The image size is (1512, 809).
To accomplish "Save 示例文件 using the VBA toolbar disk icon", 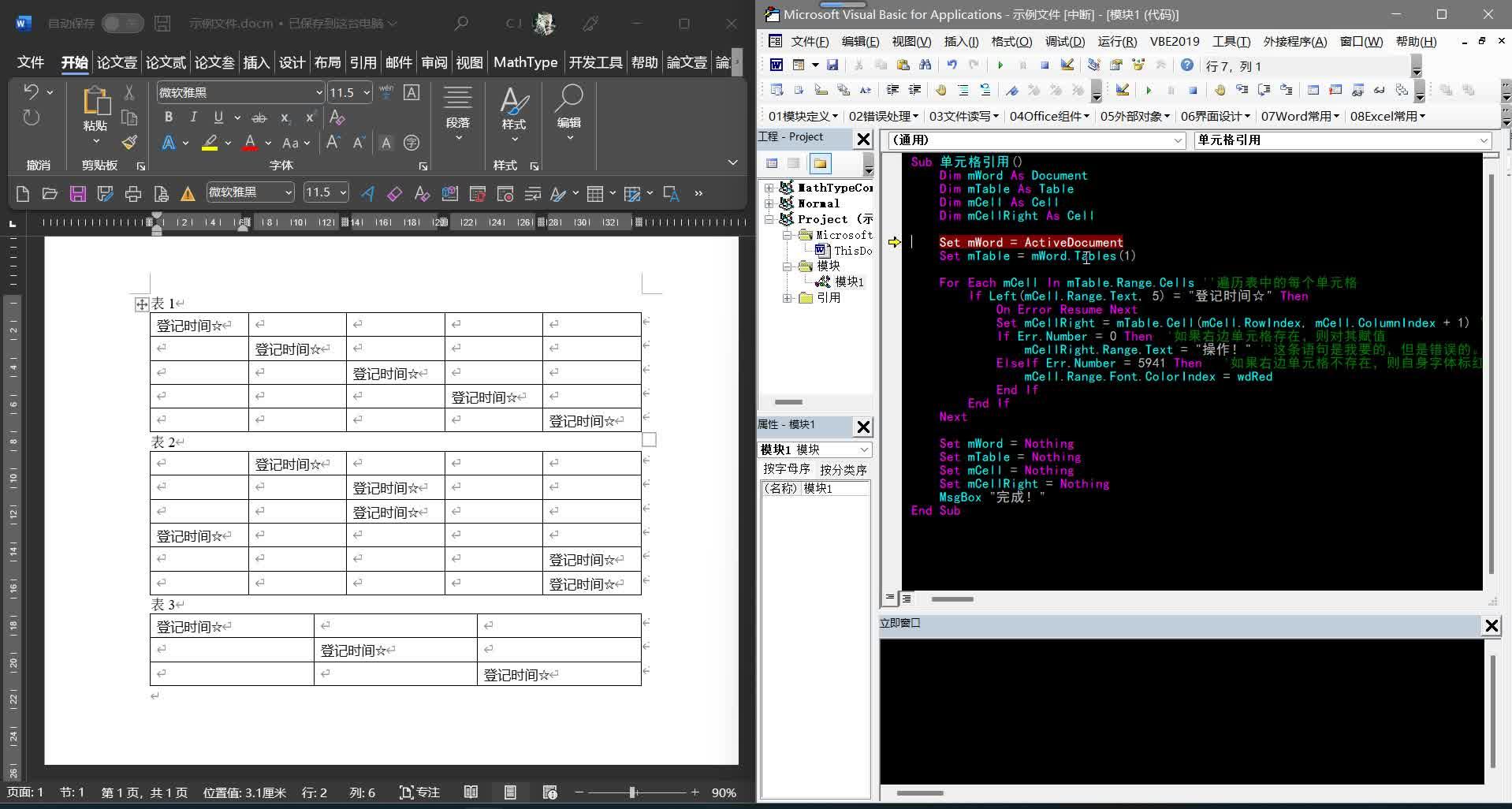I will (832, 66).
